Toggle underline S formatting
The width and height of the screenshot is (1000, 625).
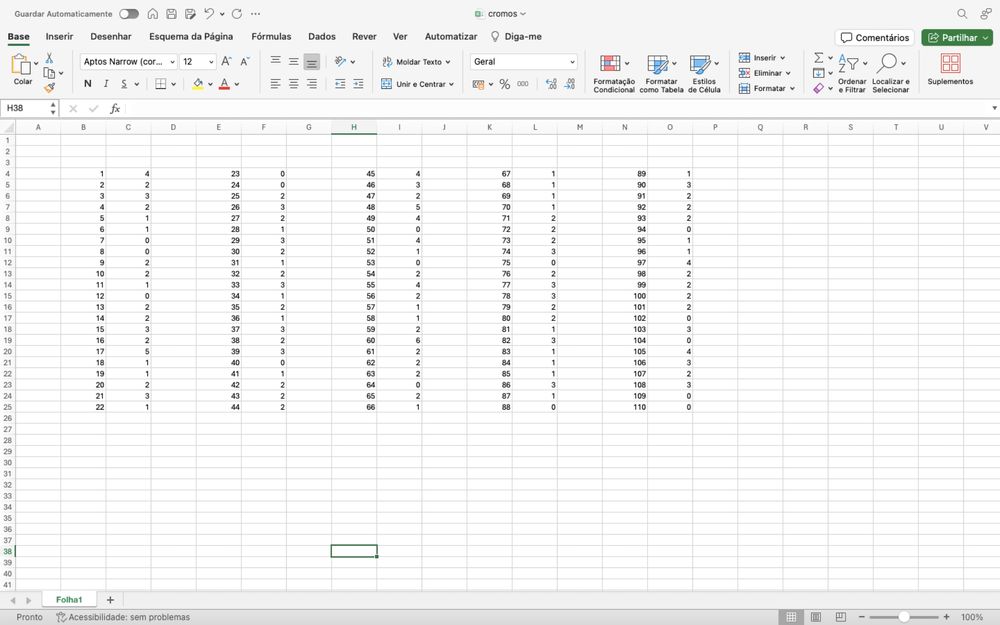coord(124,84)
